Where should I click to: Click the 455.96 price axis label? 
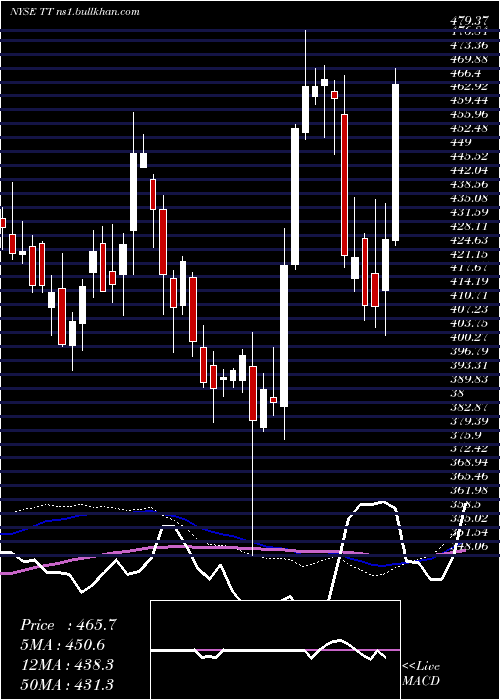point(470,114)
